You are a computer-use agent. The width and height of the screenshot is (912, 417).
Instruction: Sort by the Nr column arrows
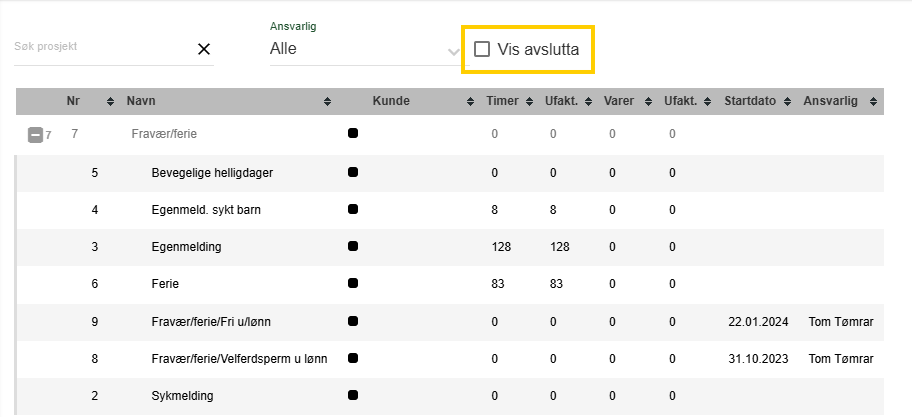coord(111,101)
